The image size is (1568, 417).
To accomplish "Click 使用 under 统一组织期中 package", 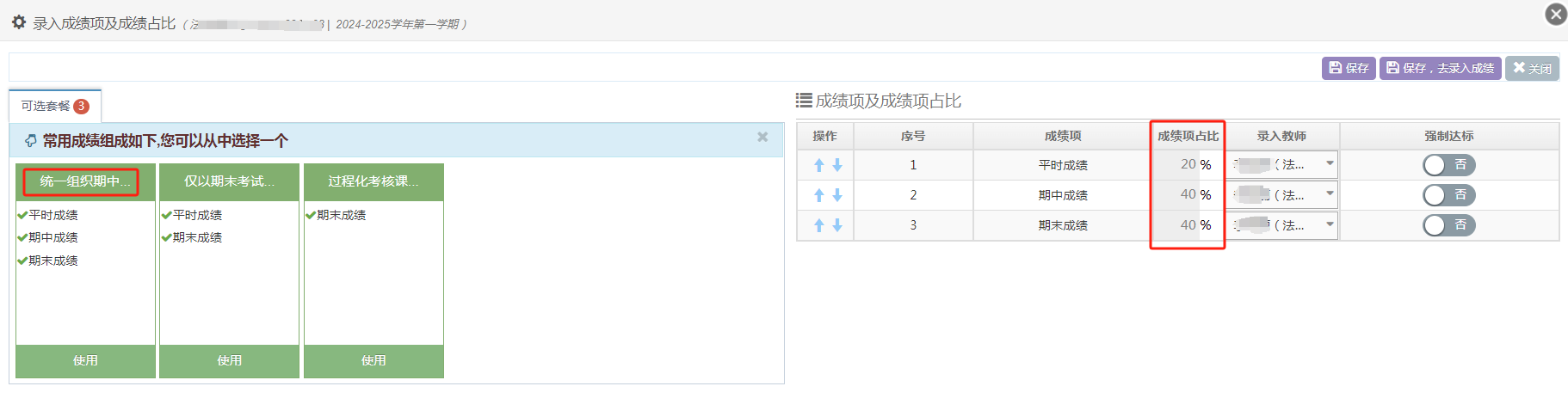I will pyautogui.click(x=85, y=361).
